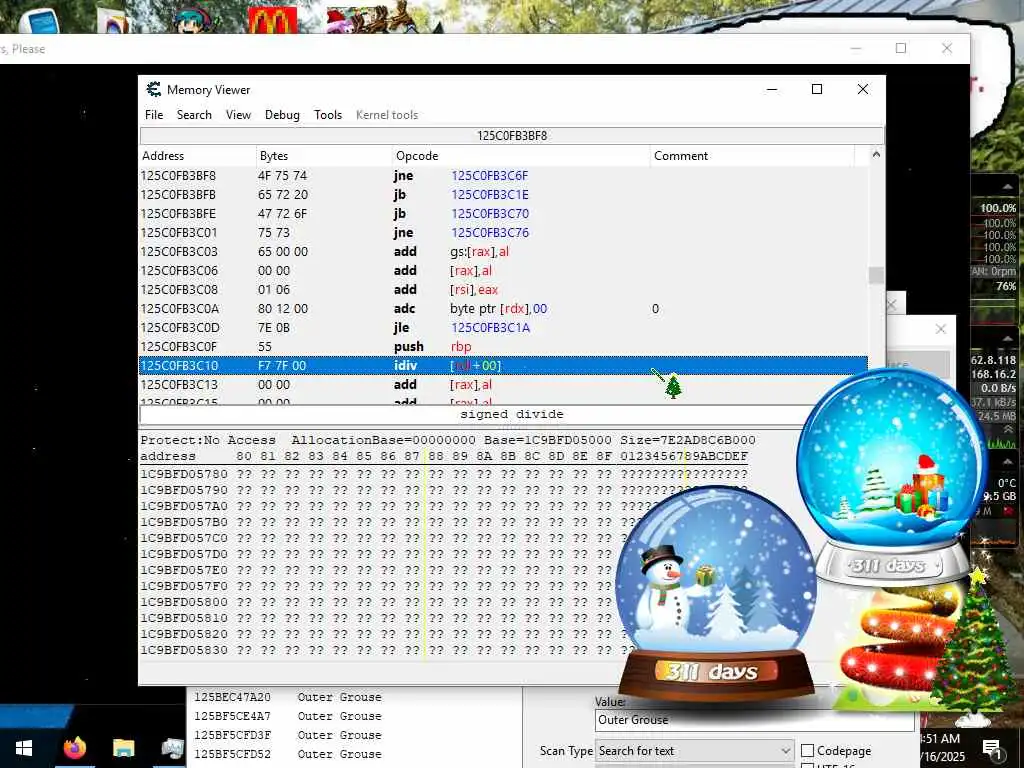The width and height of the screenshot is (1024, 768).
Task: Click hex row address 1C9BFD05780
Action: [184, 474]
